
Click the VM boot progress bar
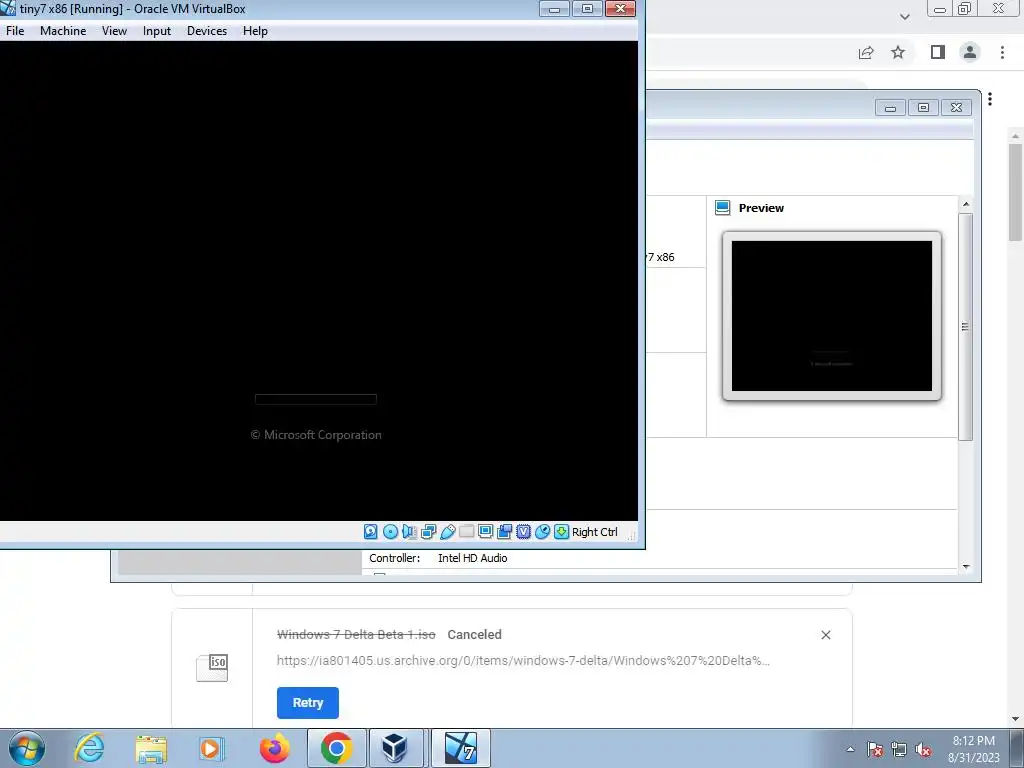(x=315, y=399)
